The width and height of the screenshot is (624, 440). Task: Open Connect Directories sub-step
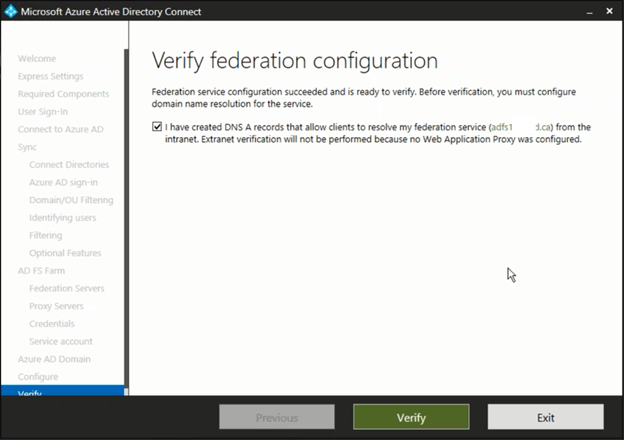69,164
